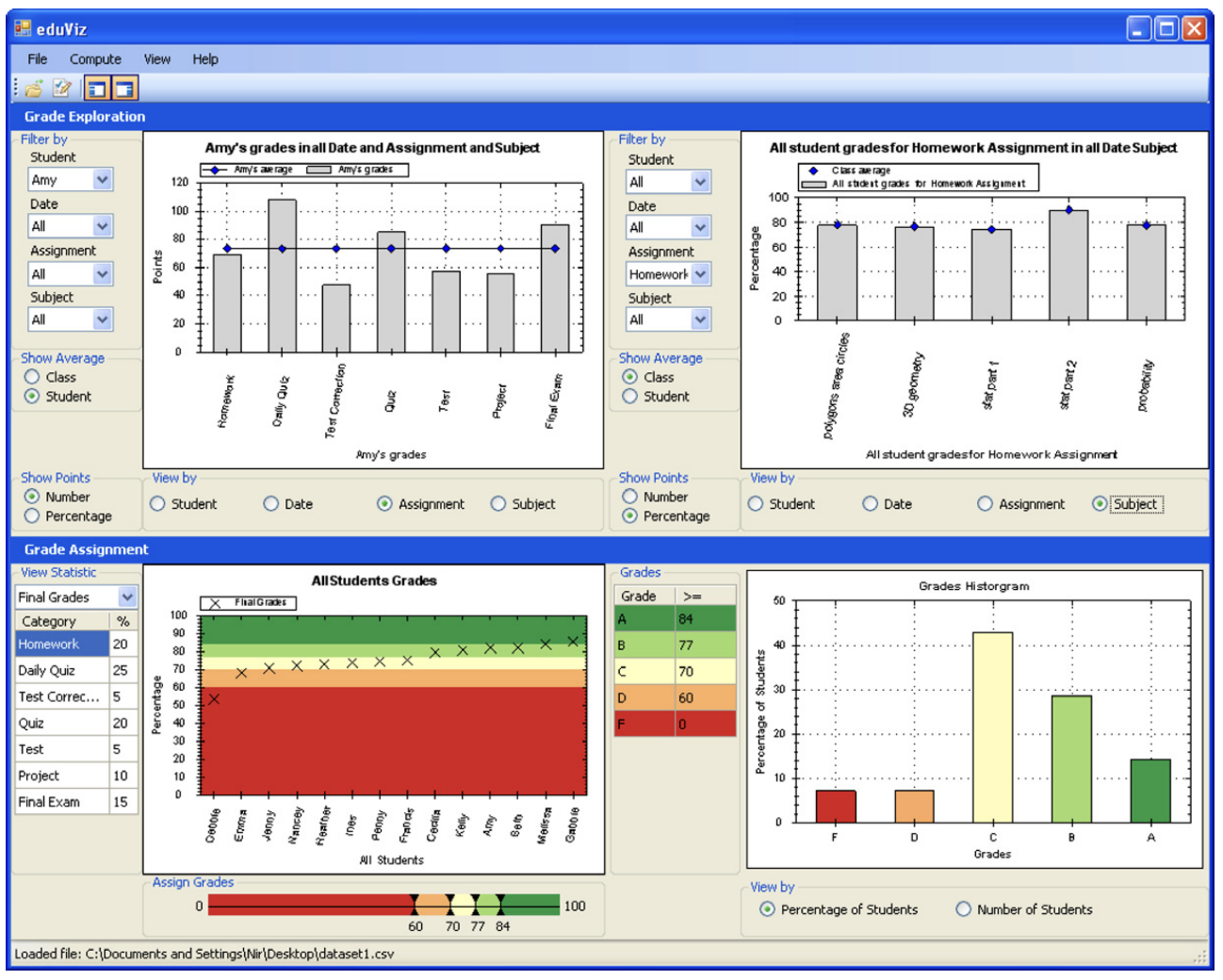Maximize the eduViz window

pyautogui.click(x=1166, y=28)
